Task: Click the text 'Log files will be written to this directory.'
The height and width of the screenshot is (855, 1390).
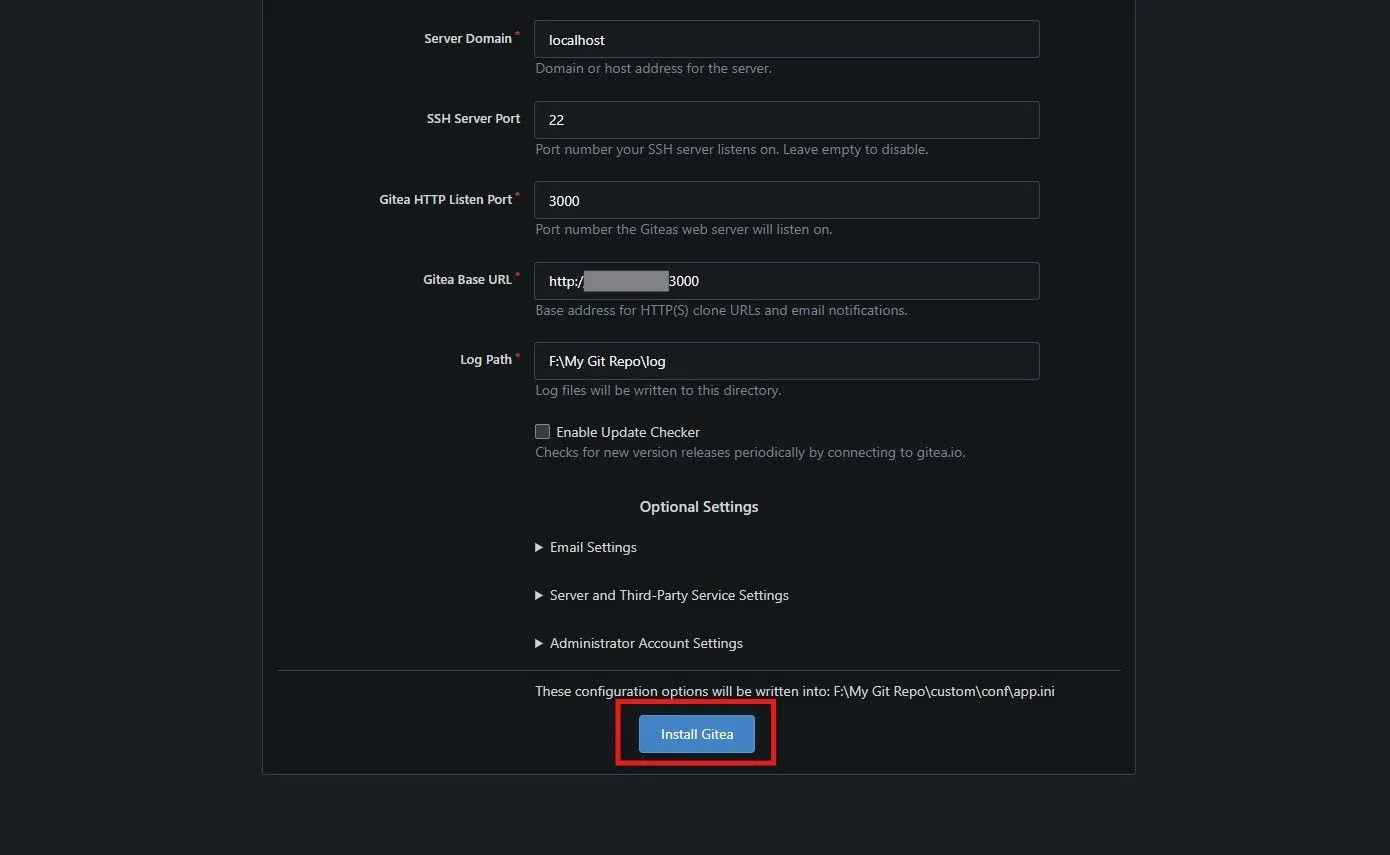Action: point(658,391)
